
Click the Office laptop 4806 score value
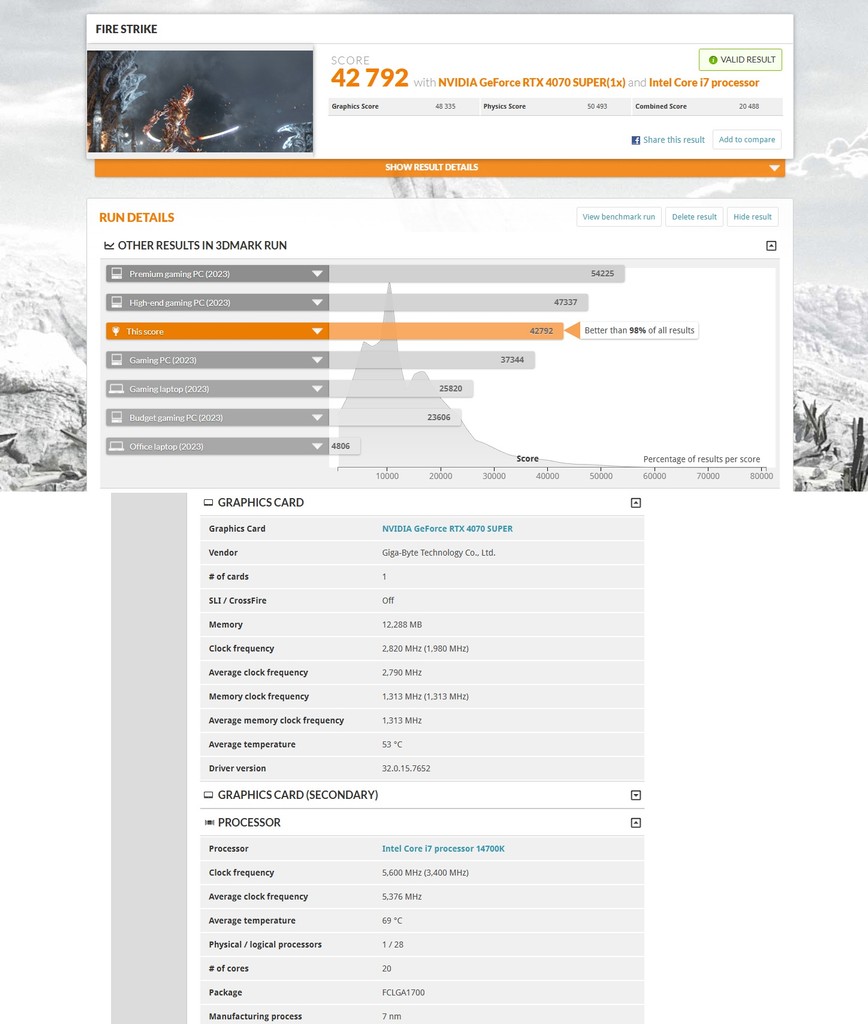coord(340,446)
